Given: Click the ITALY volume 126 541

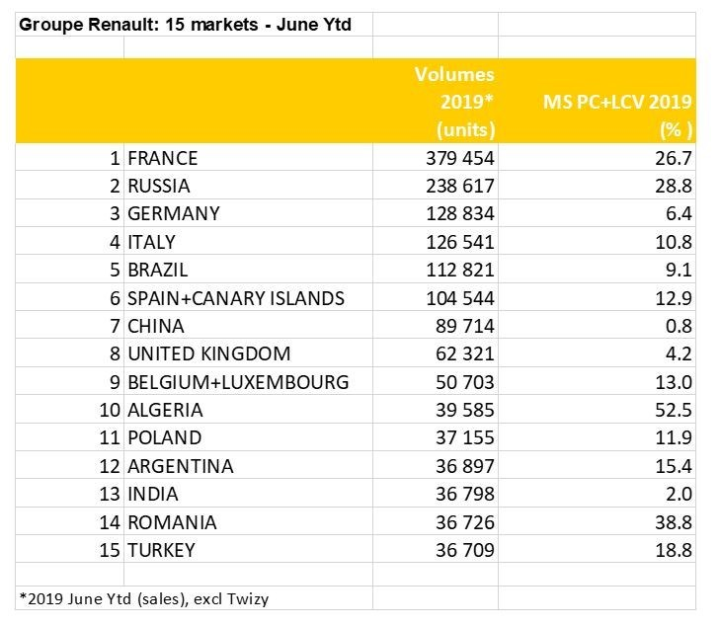Looking at the screenshot, I should (460, 242).
